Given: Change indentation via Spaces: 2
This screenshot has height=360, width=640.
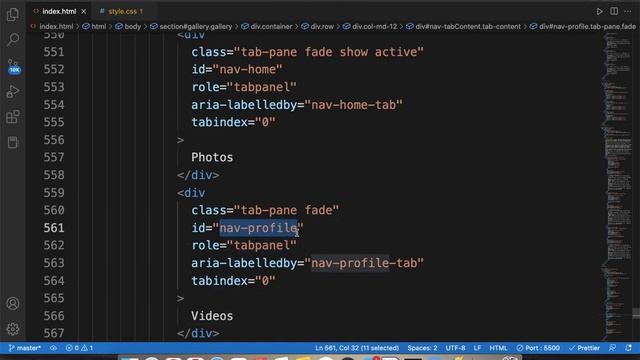Looking at the screenshot, I should click(x=422, y=348).
